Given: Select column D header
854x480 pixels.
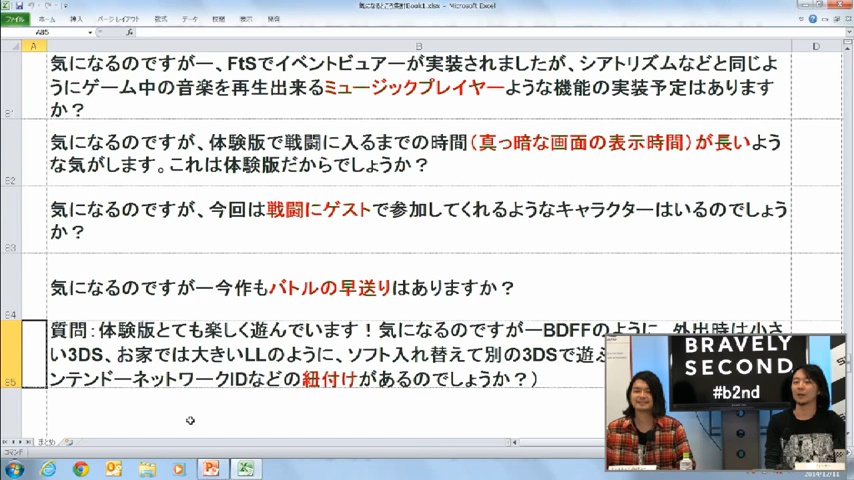Looking at the screenshot, I should (816, 46).
